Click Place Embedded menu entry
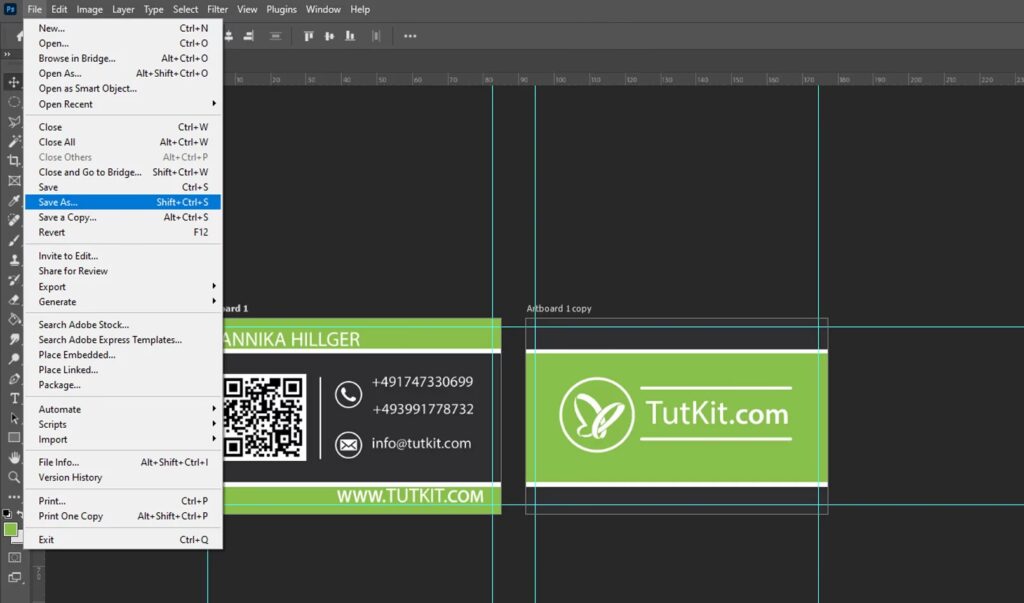Image resolution: width=1024 pixels, height=603 pixels. tap(77, 355)
